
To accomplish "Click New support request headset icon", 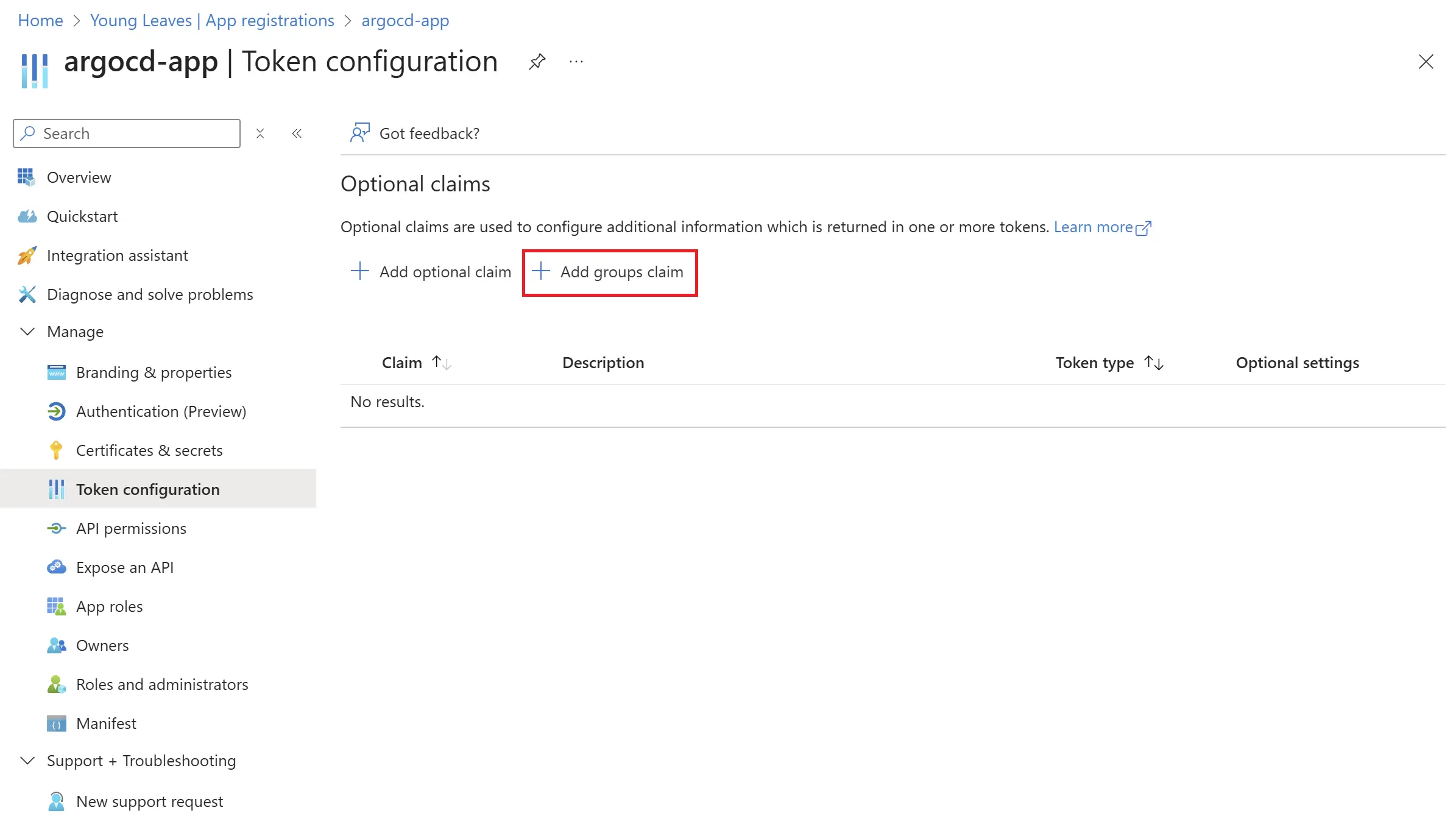I will [x=56, y=801].
